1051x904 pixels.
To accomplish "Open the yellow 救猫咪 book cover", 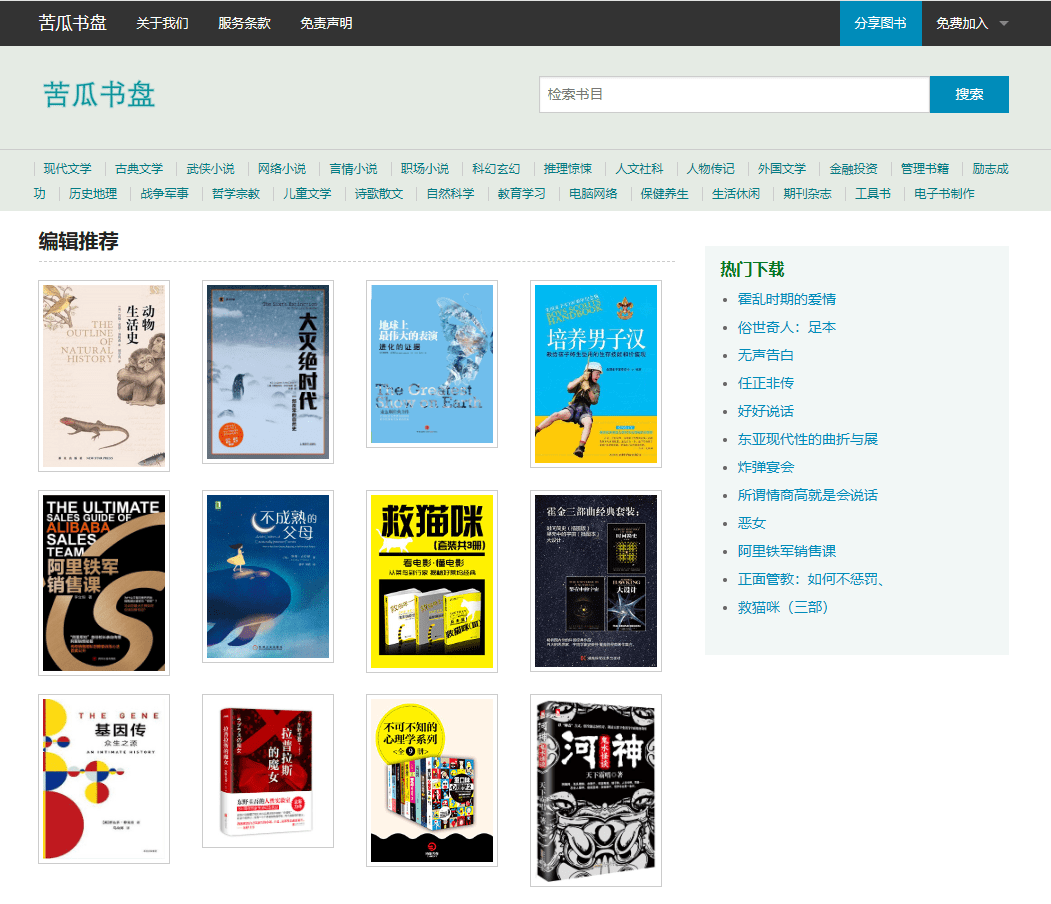I will click(x=432, y=580).
